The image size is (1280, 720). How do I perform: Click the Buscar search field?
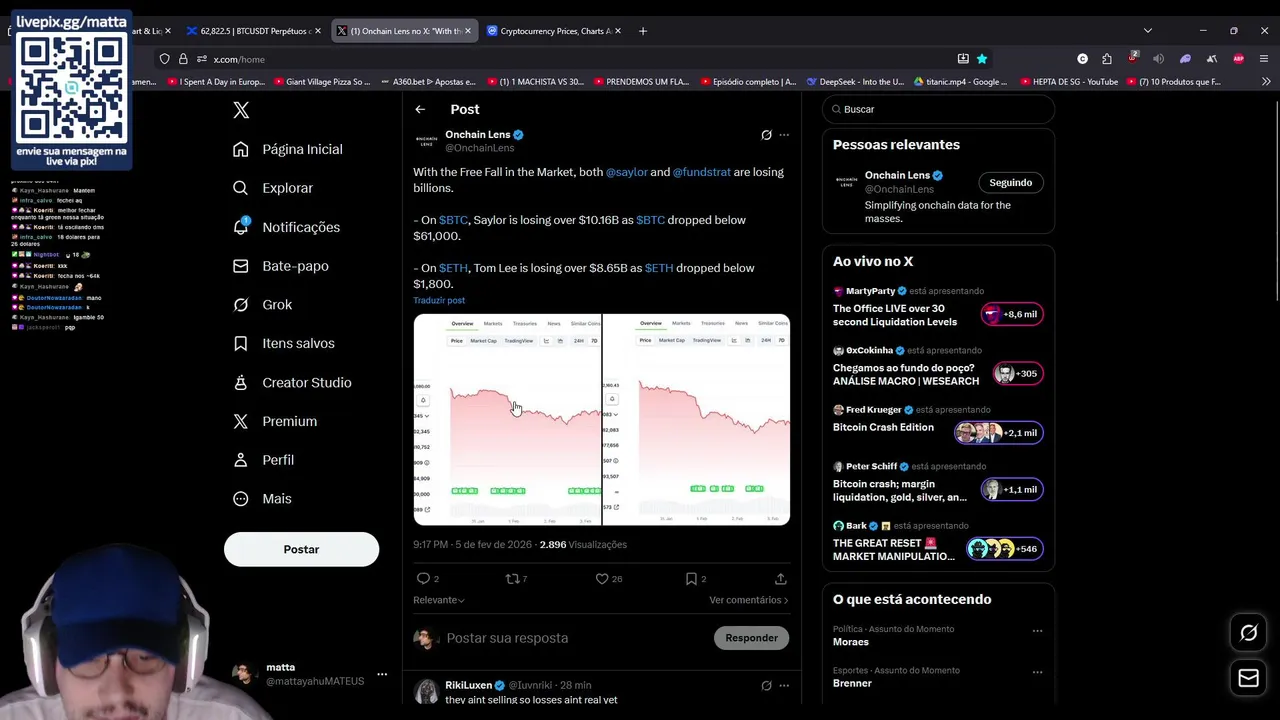pos(938,109)
